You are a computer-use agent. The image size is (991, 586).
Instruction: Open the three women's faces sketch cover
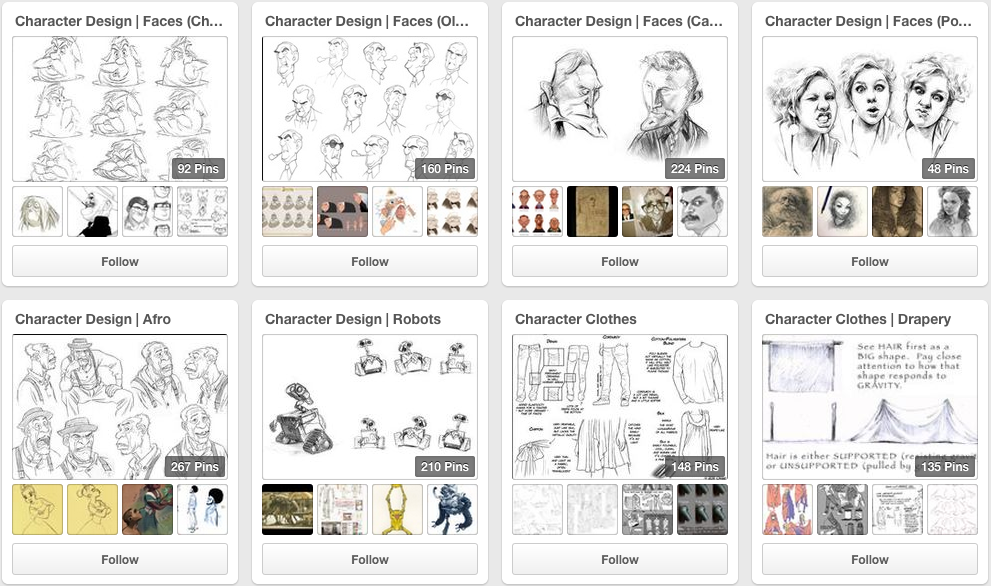pyautogui.click(x=870, y=109)
